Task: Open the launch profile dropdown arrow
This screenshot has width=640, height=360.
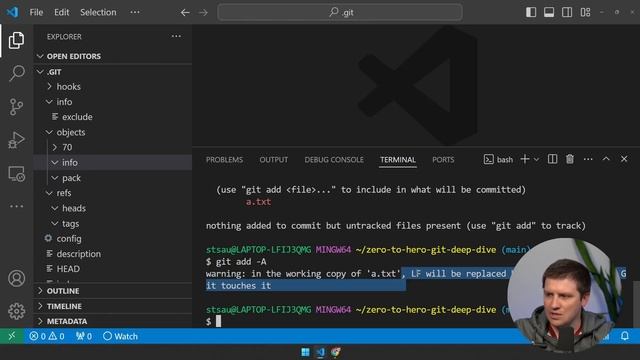Action: click(537, 160)
